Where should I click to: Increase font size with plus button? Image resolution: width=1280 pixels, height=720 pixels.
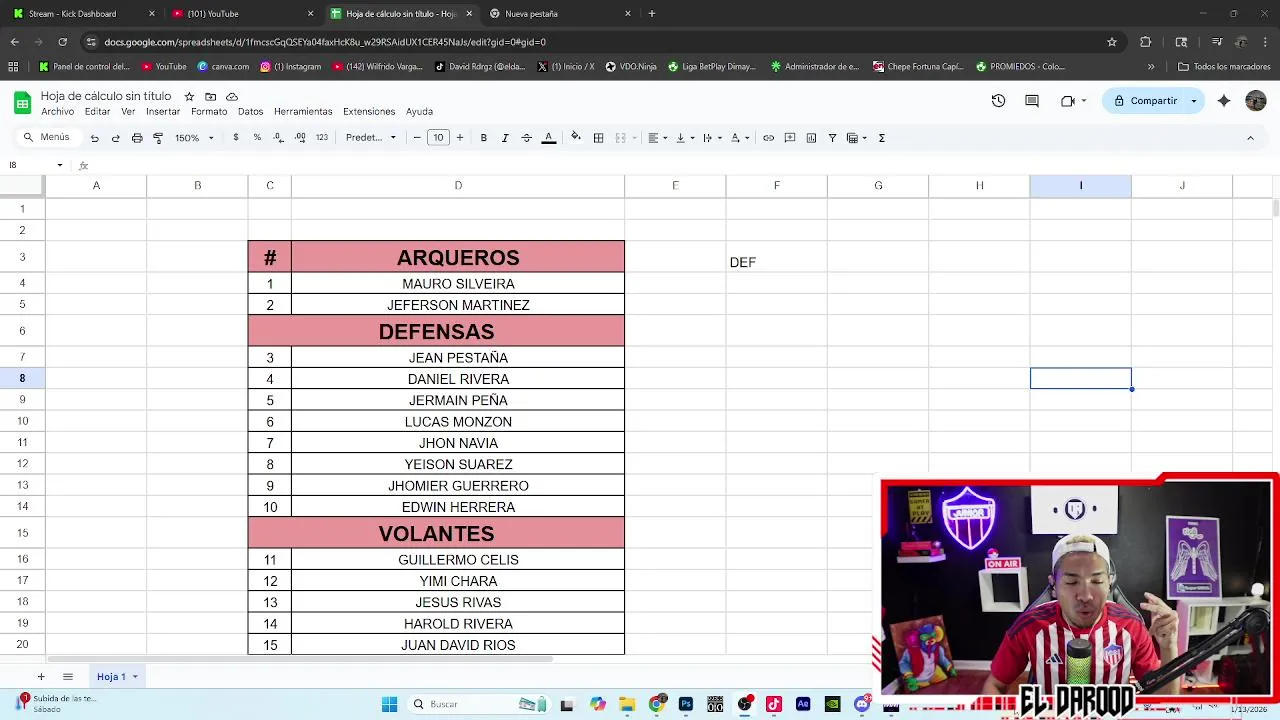pyautogui.click(x=460, y=138)
